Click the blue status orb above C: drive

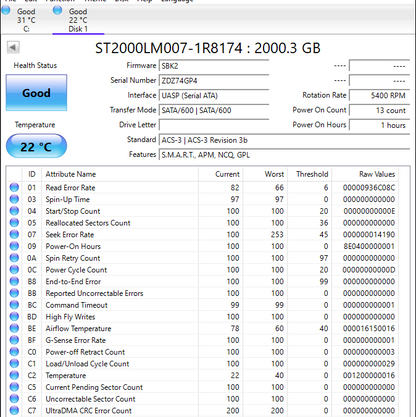pyautogui.click(x=6, y=10)
